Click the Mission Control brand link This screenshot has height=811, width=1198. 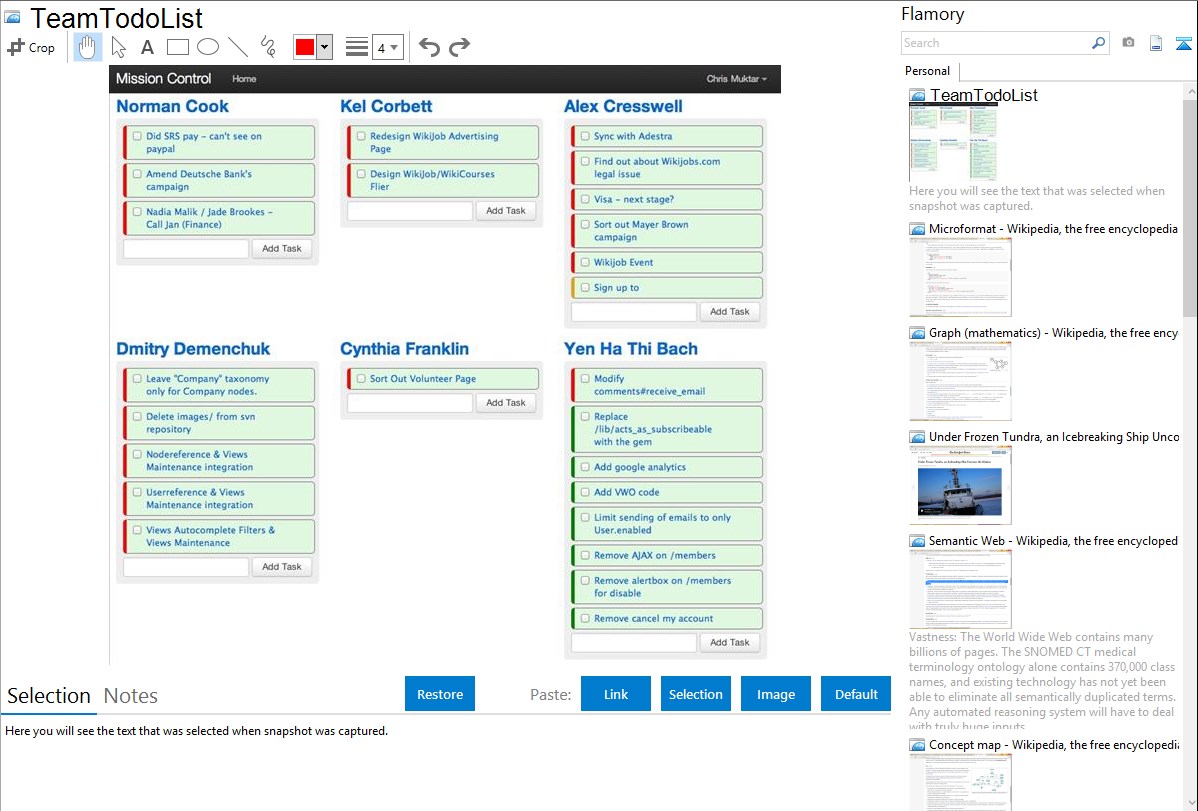(x=164, y=79)
